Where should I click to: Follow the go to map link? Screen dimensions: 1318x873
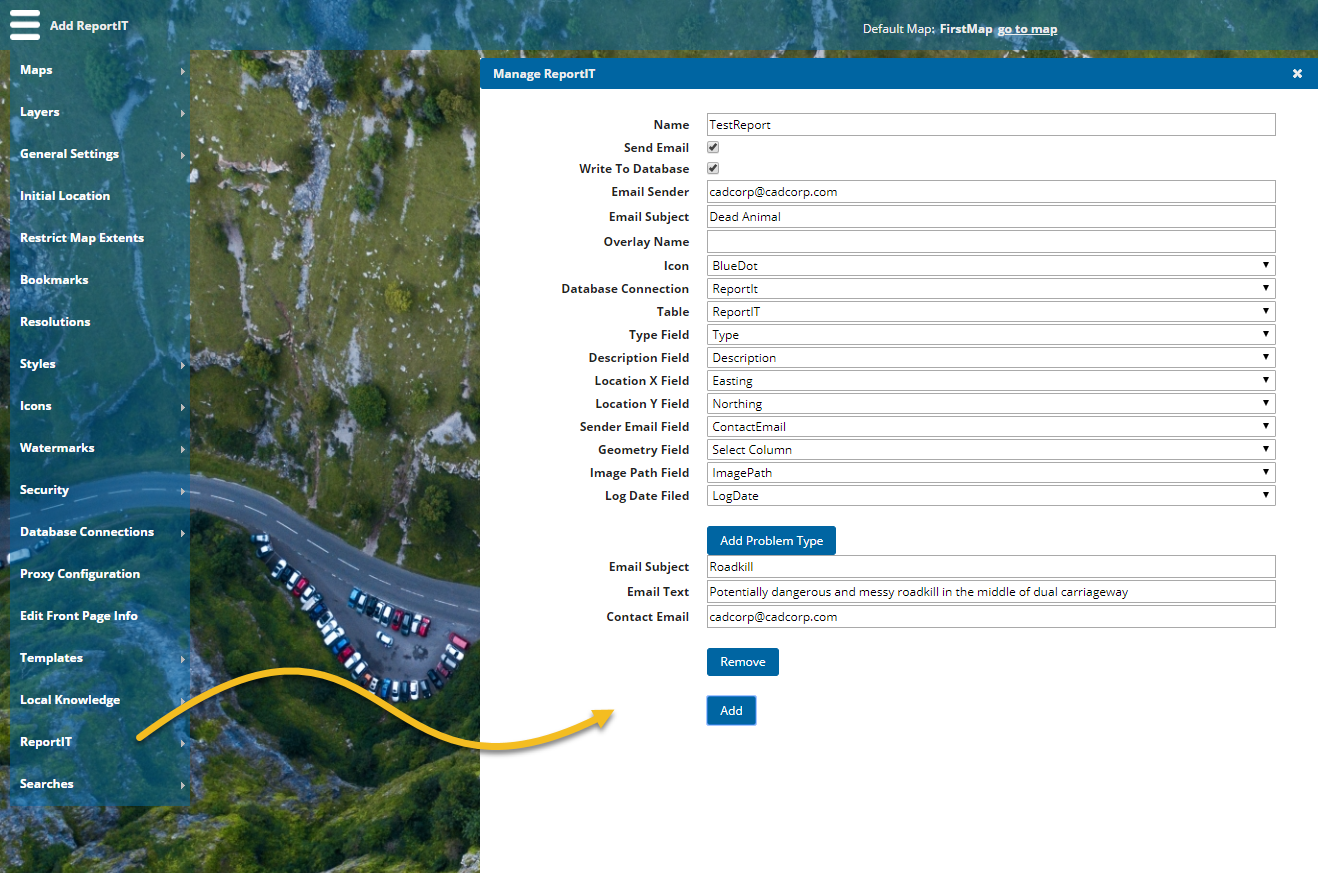point(1027,29)
